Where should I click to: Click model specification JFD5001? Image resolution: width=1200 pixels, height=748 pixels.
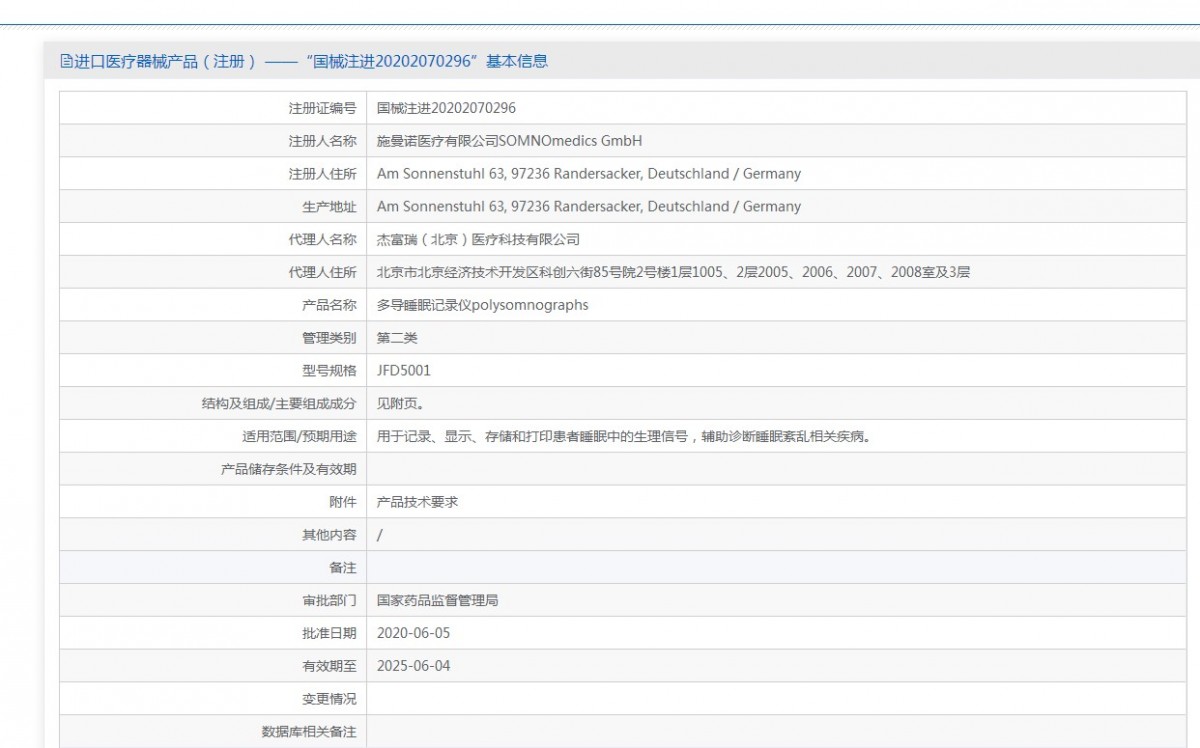404,371
